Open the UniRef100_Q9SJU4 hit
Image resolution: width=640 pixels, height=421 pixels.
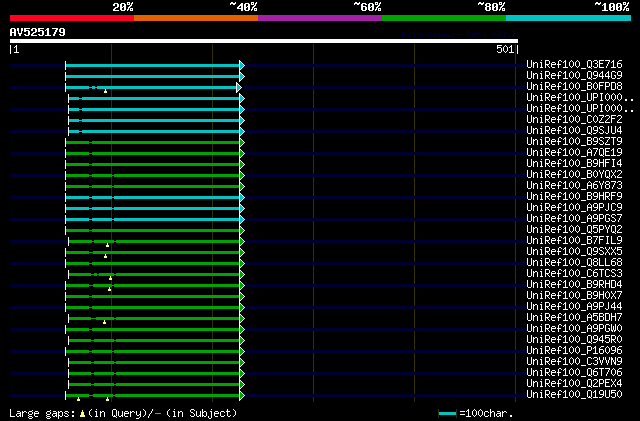tap(574, 130)
